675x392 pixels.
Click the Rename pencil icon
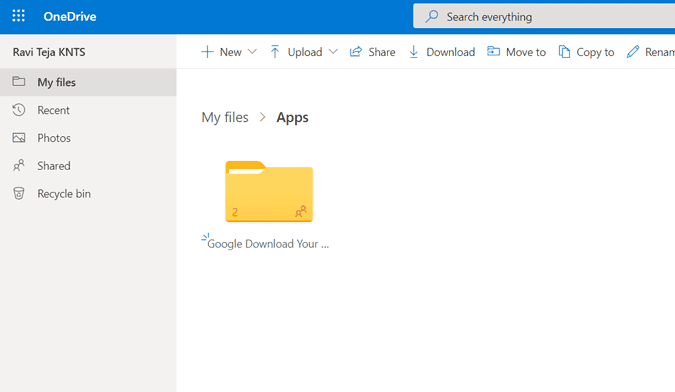(x=633, y=52)
